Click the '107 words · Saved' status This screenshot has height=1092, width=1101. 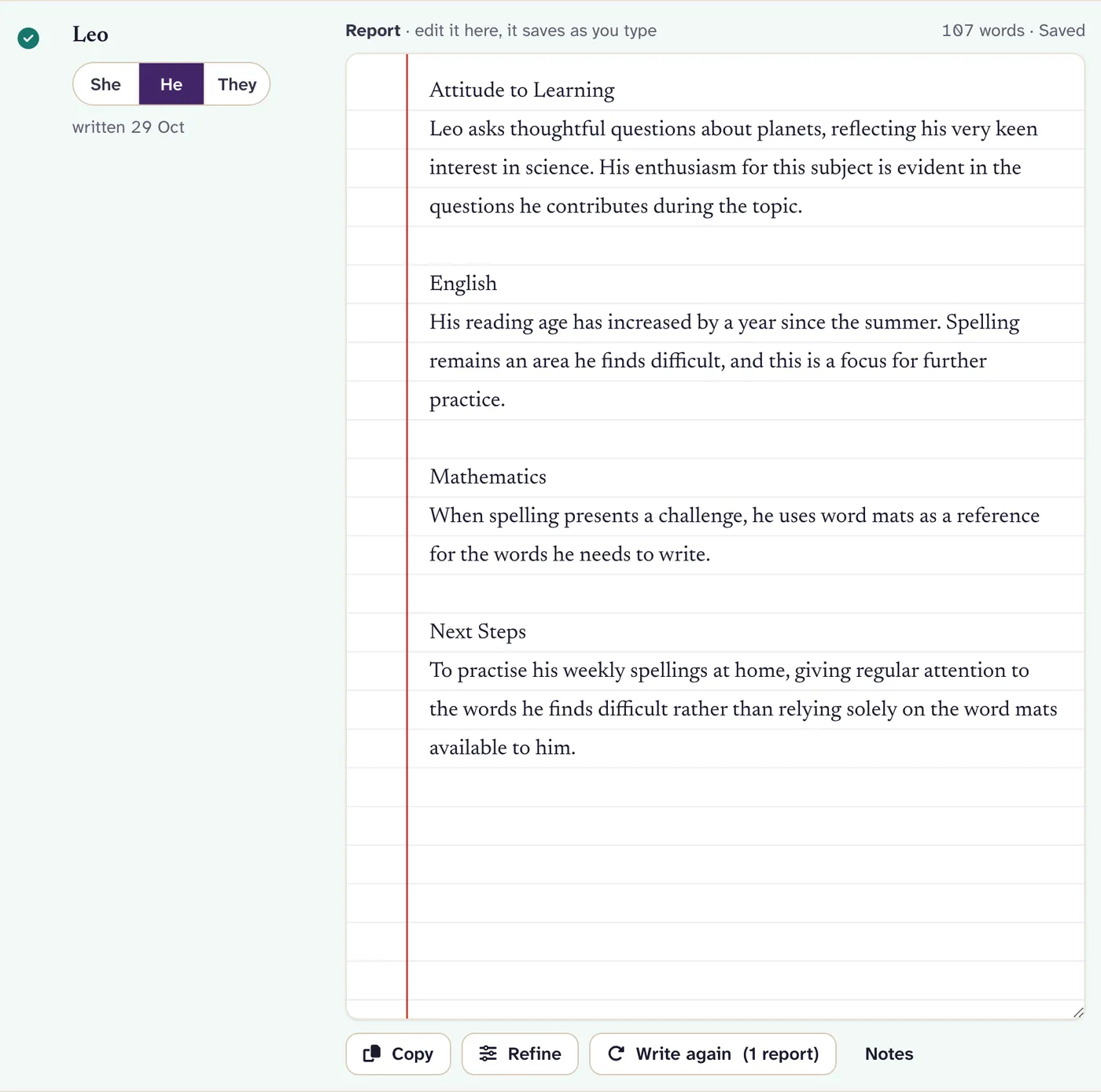pos(1013,31)
